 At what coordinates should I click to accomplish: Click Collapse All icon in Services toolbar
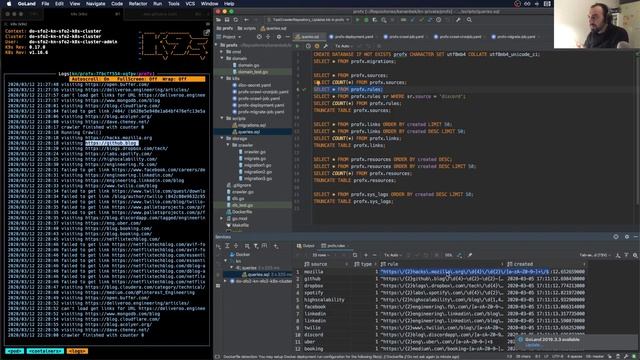point(236,246)
